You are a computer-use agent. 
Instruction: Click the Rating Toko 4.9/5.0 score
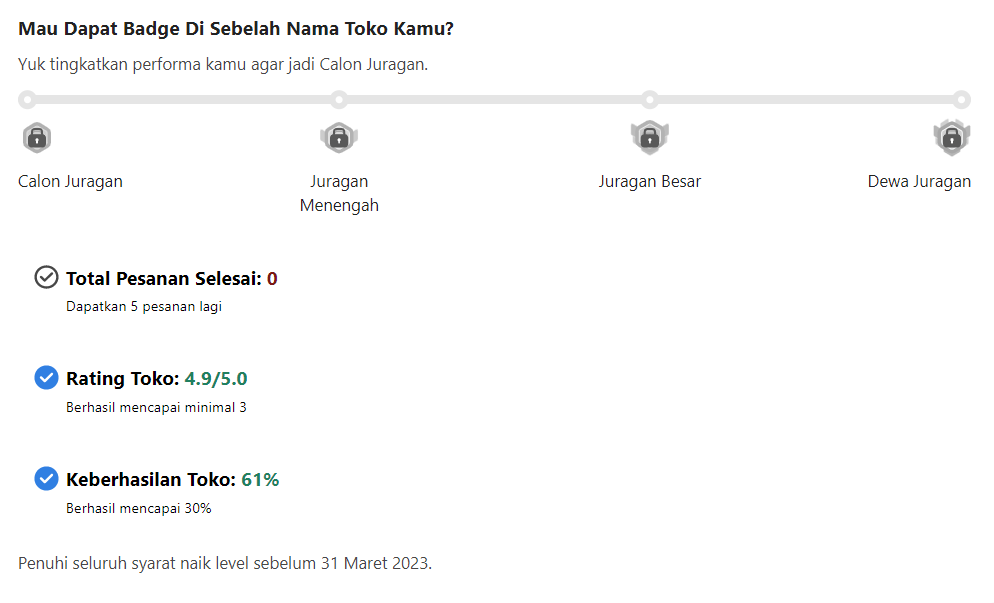(x=216, y=379)
